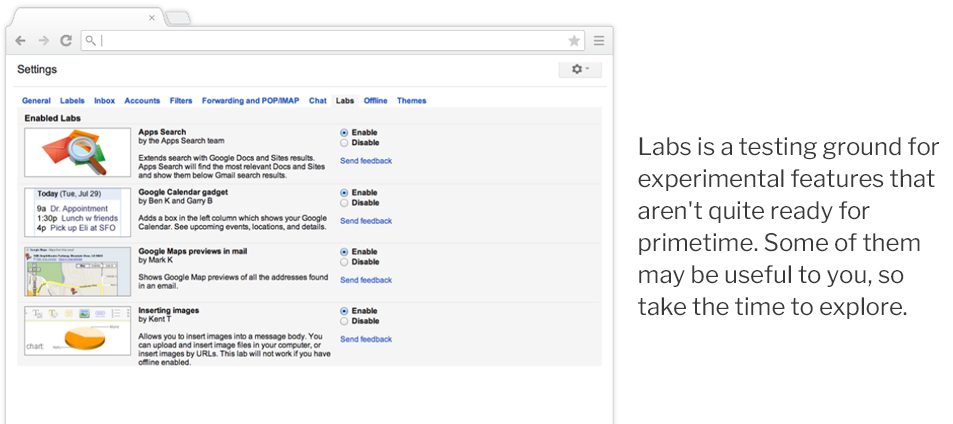Click the Google Maps preview thumbnail
Viewport: 953px width, 424px height.
point(78,271)
